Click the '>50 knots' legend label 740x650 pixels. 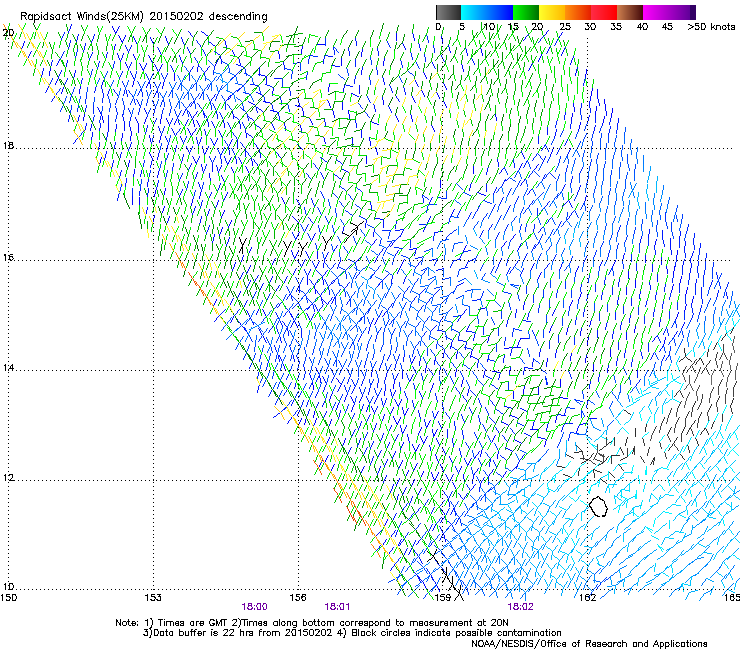click(x=711, y=26)
